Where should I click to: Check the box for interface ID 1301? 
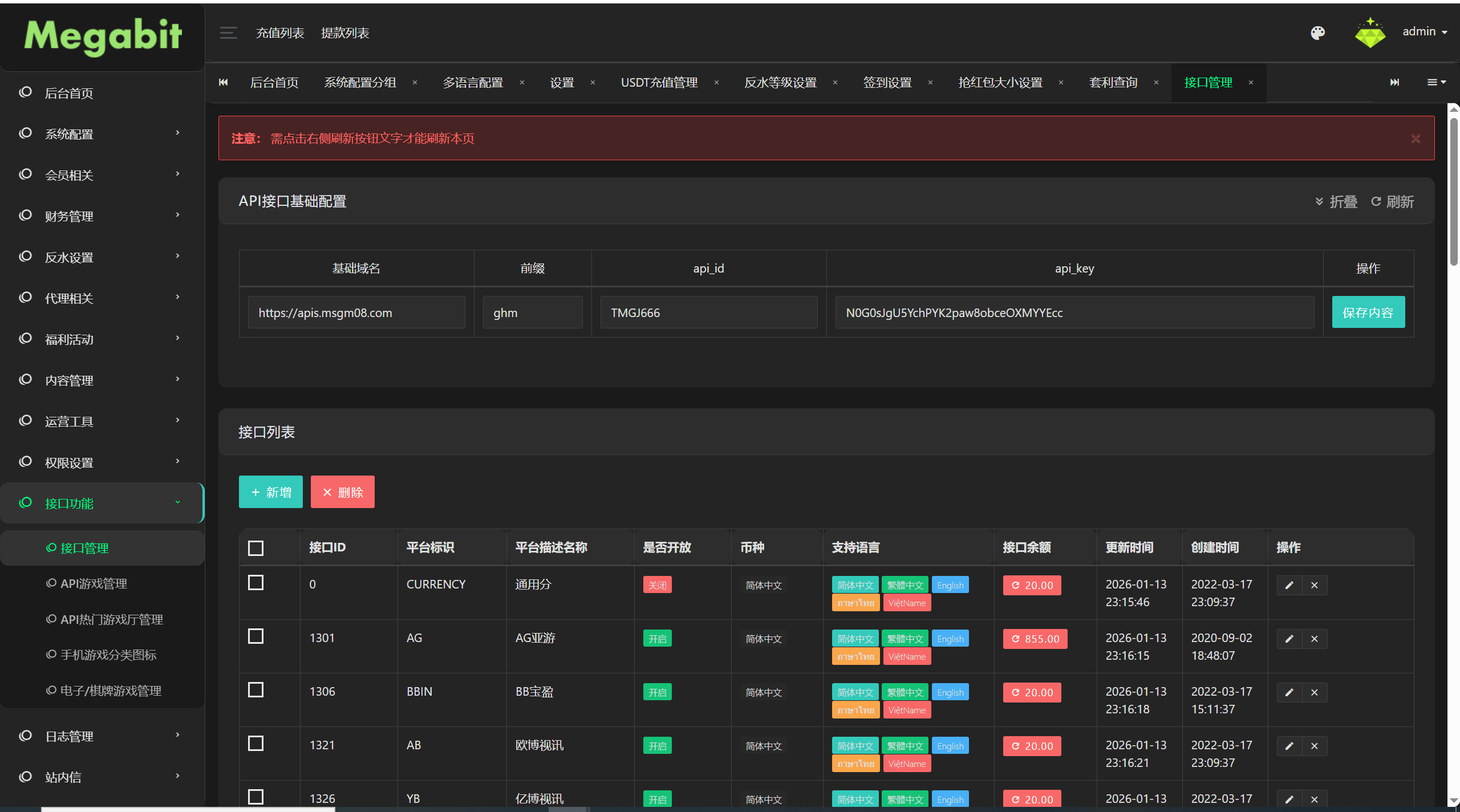pos(255,636)
